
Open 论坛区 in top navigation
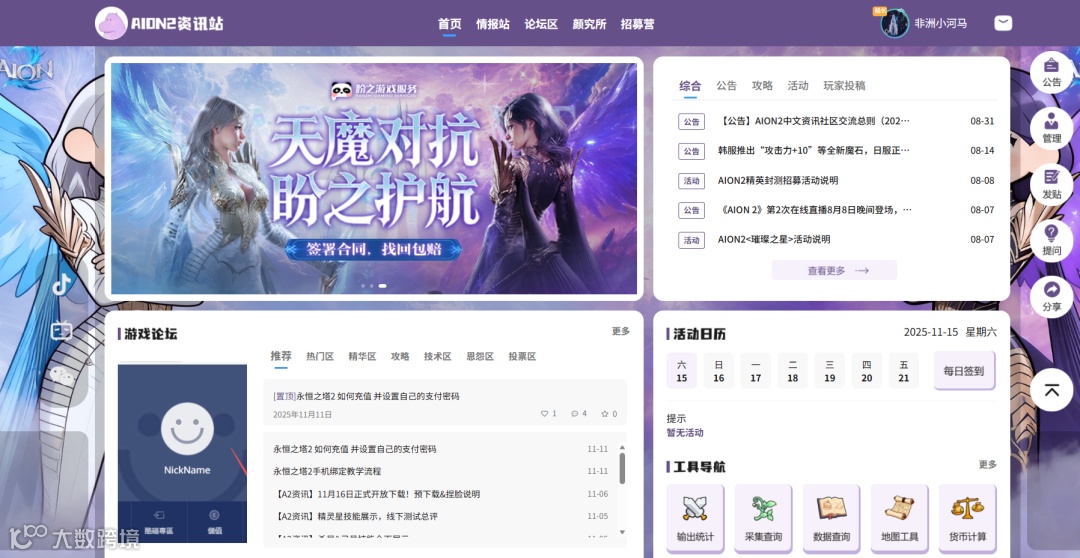(541, 24)
